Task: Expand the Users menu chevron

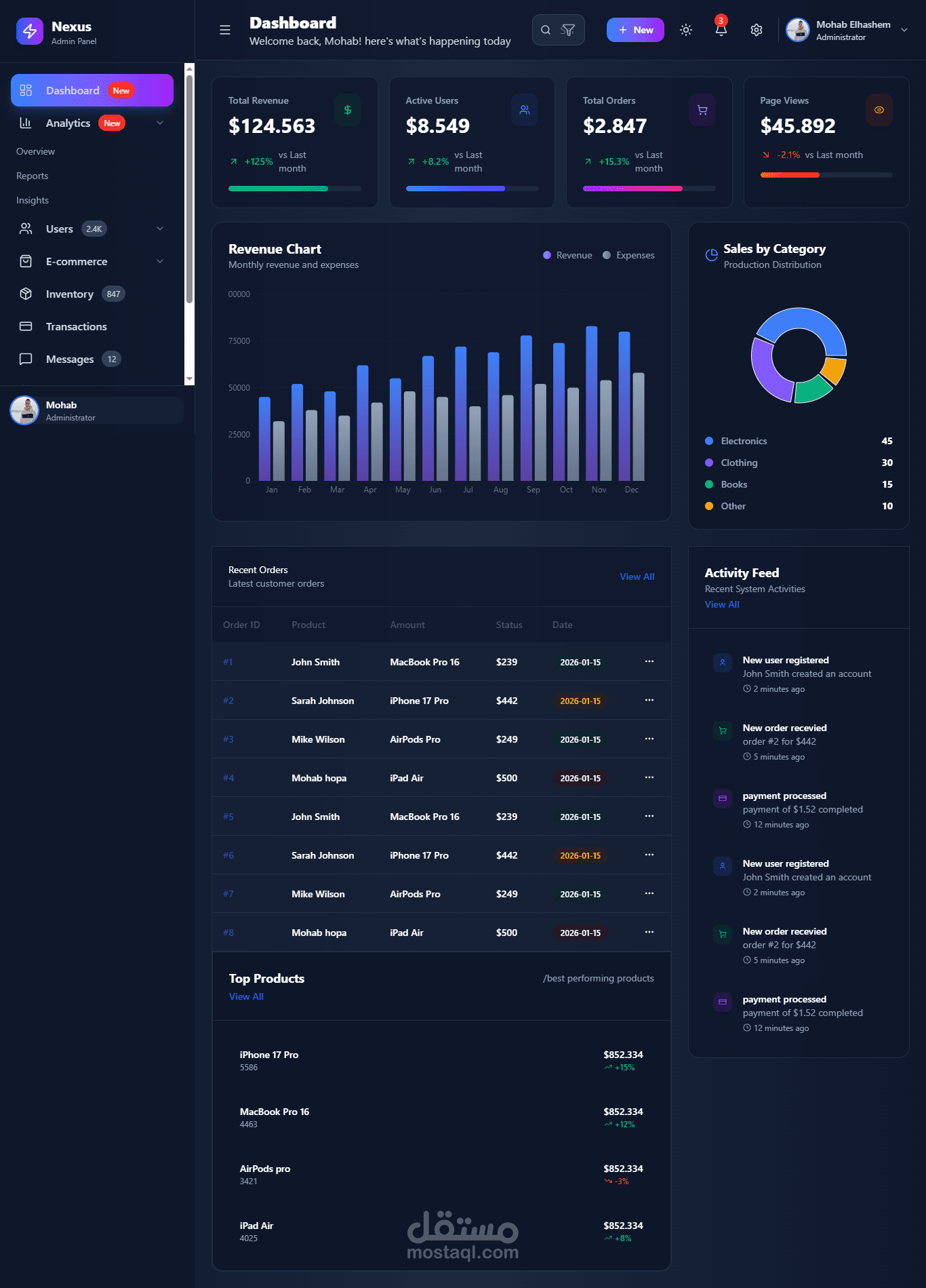Action: (160, 229)
